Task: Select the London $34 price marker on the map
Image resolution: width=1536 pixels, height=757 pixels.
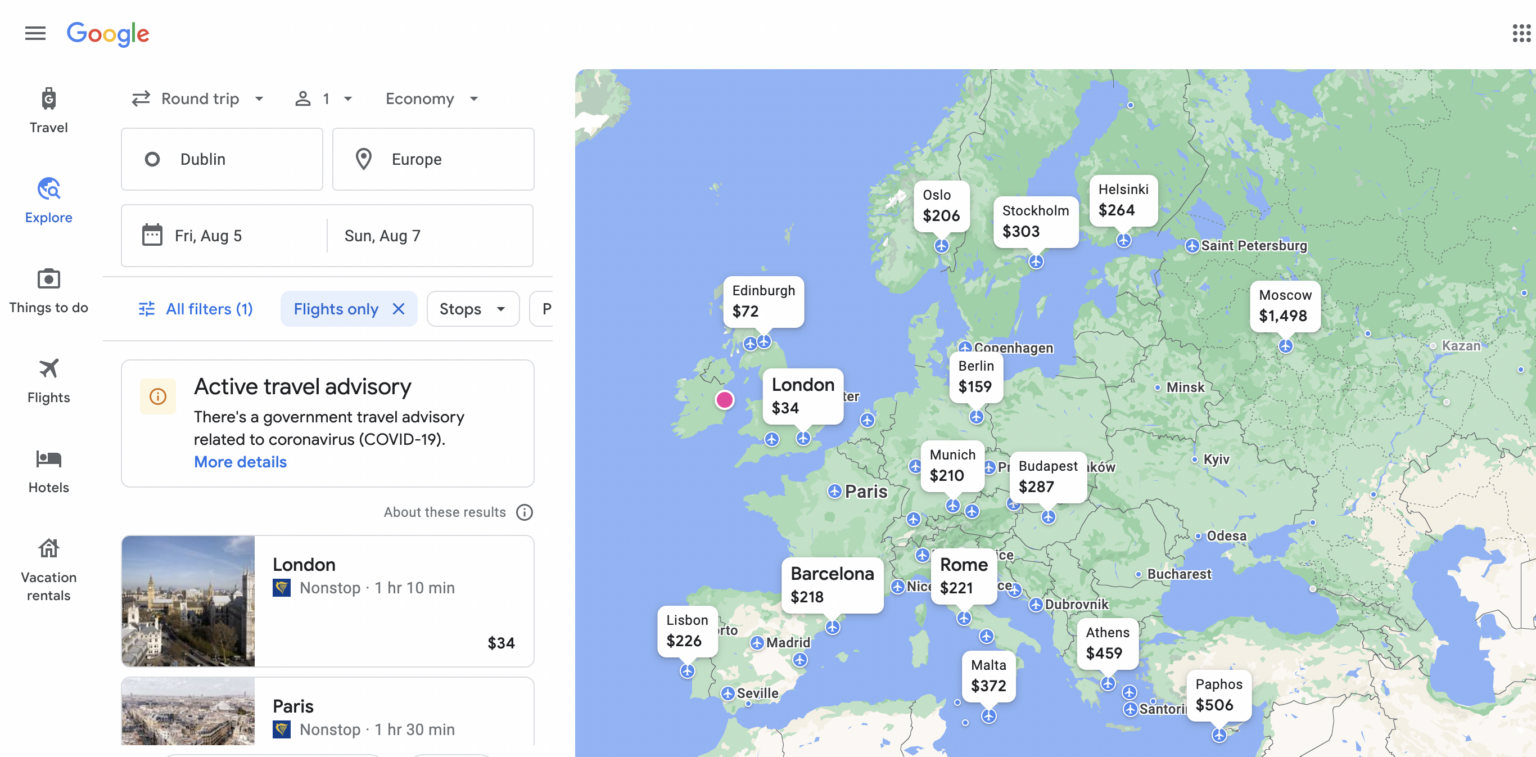Action: coord(803,396)
